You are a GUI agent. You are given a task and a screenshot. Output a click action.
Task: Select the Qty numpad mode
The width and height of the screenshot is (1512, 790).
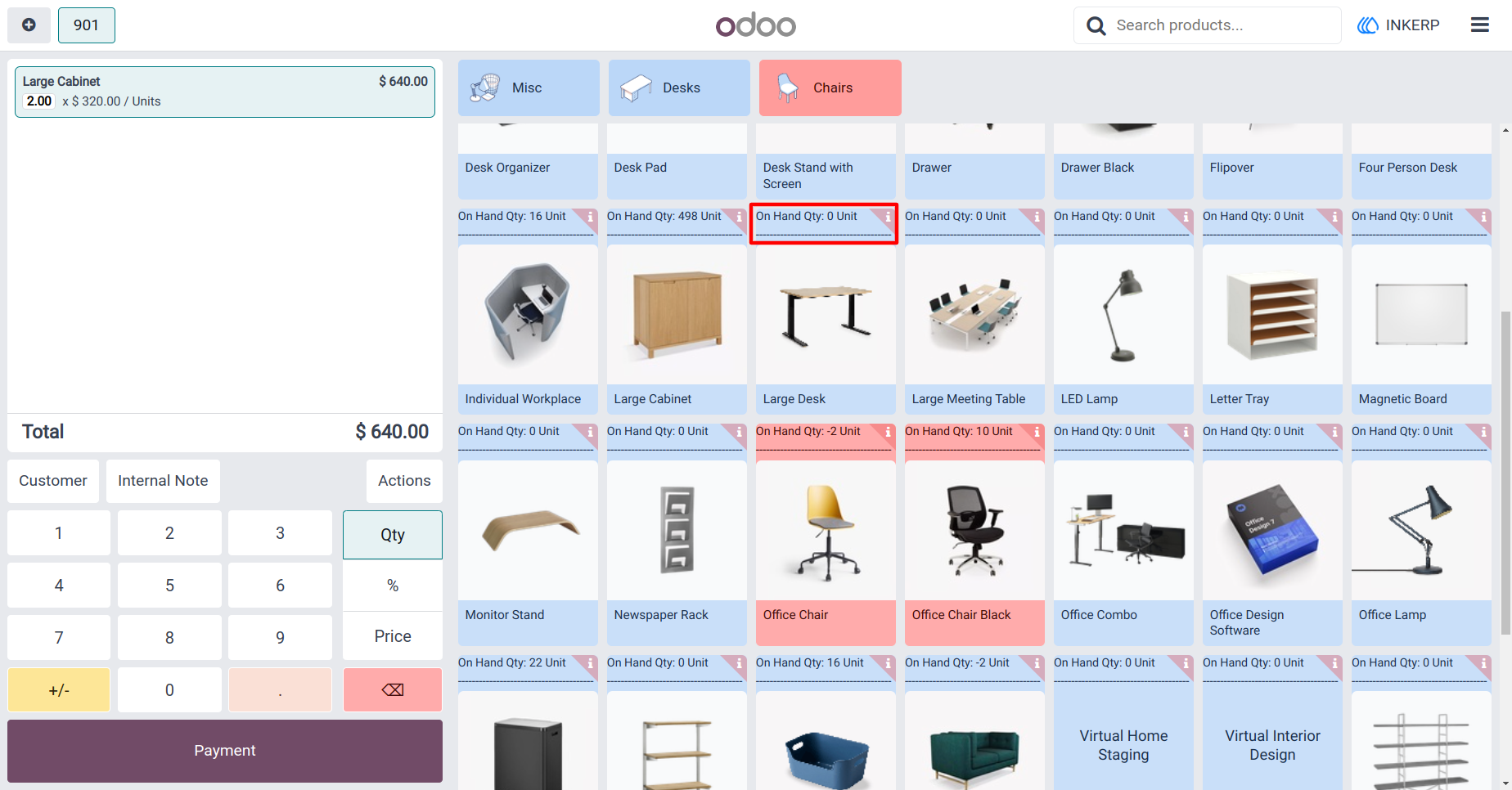[393, 535]
